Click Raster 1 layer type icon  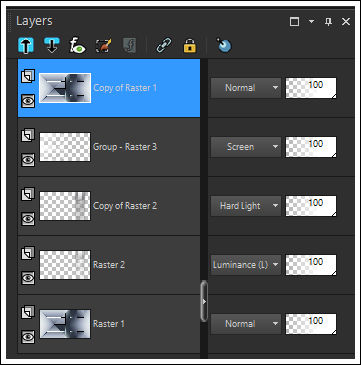[28, 312]
